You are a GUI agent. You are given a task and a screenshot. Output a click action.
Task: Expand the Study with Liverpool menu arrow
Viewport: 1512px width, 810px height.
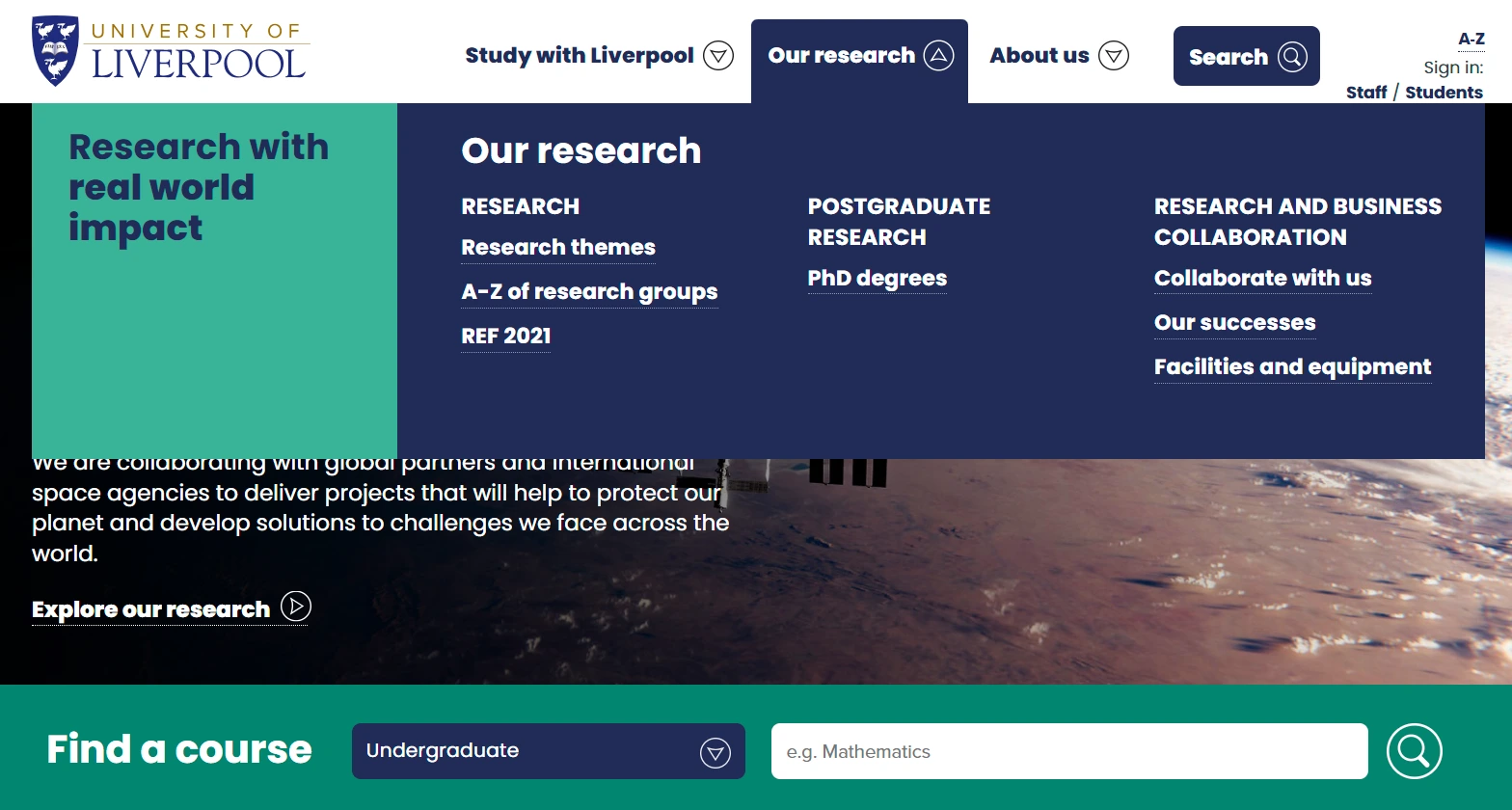(718, 56)
